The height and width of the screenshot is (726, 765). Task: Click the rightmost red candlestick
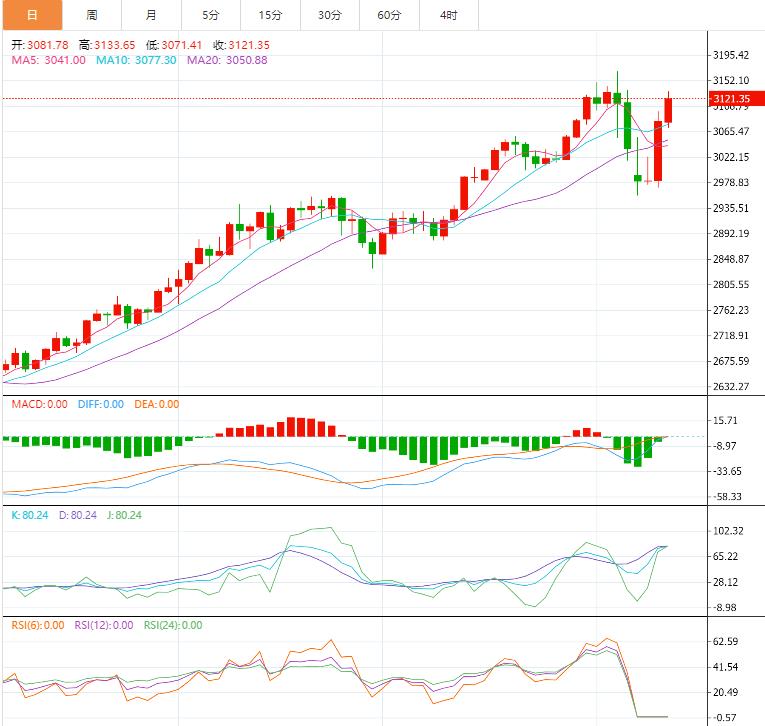pyautogui.click(x=668, y=110)
